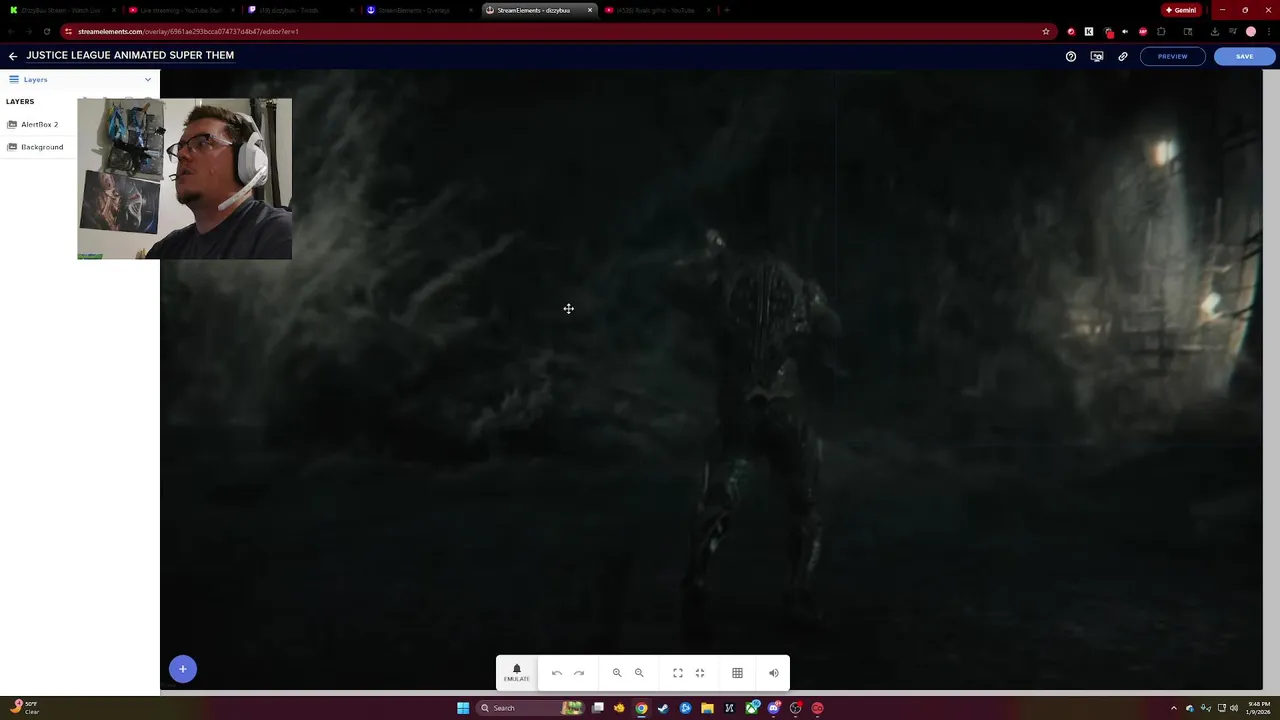Open the Adblock Plus extension icon
The width and height of the screenshot is (1280, 720).
click(1143, 31)
